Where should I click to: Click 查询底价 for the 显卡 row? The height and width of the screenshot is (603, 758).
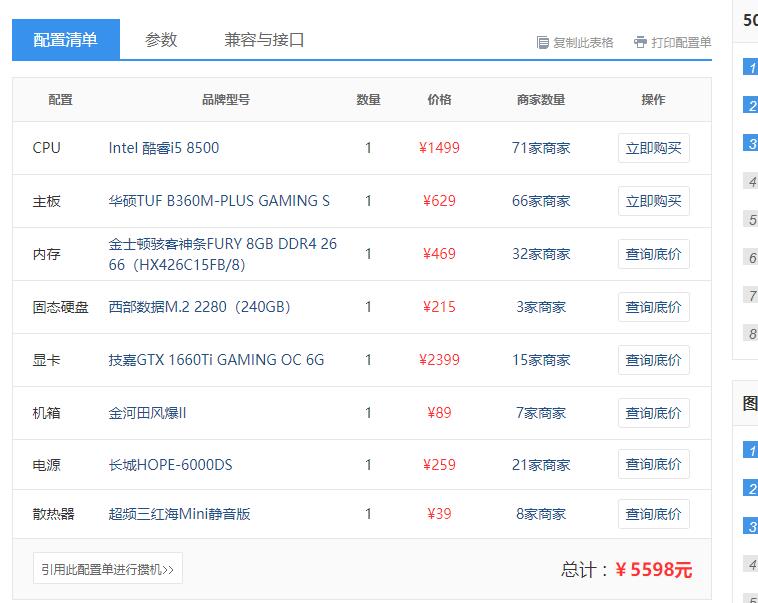(654, 360)
